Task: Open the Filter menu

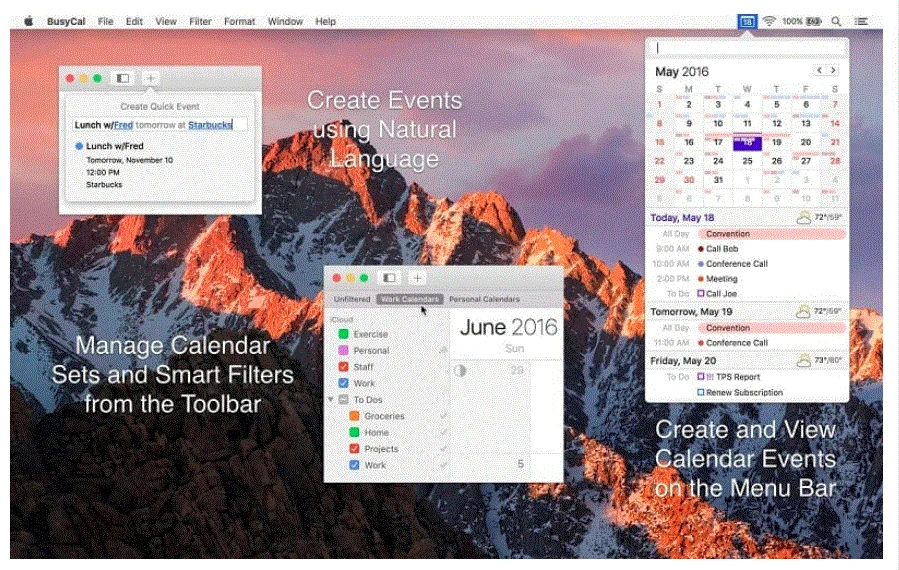Action: tap(200, 21)
